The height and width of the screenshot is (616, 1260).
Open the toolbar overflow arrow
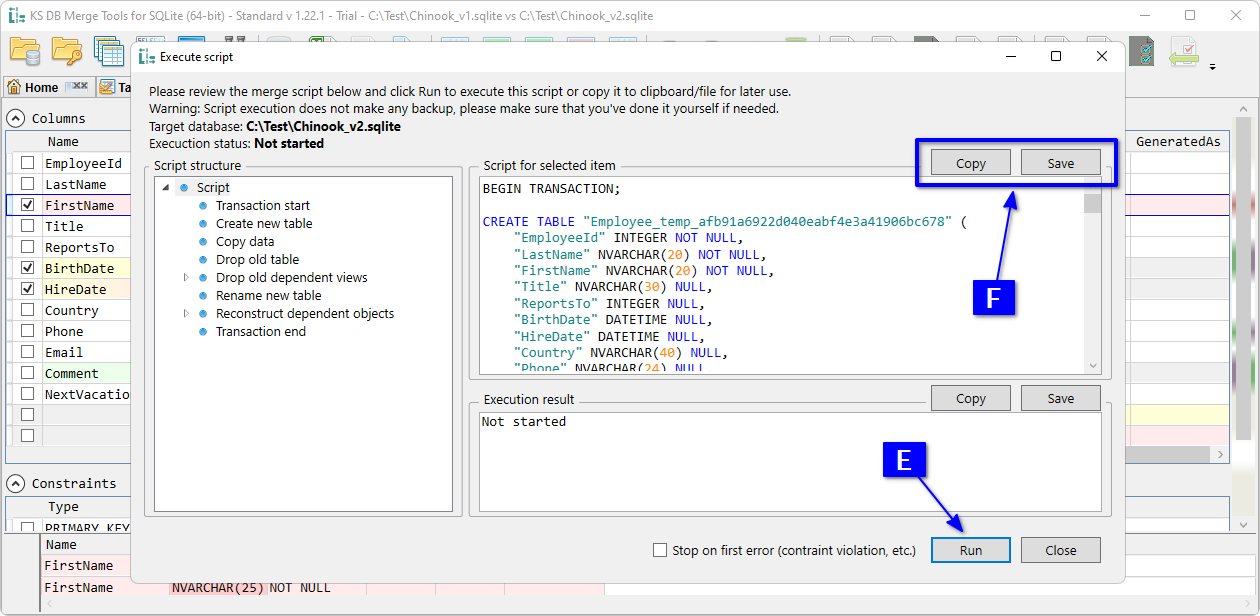[x=1213, y=68]
